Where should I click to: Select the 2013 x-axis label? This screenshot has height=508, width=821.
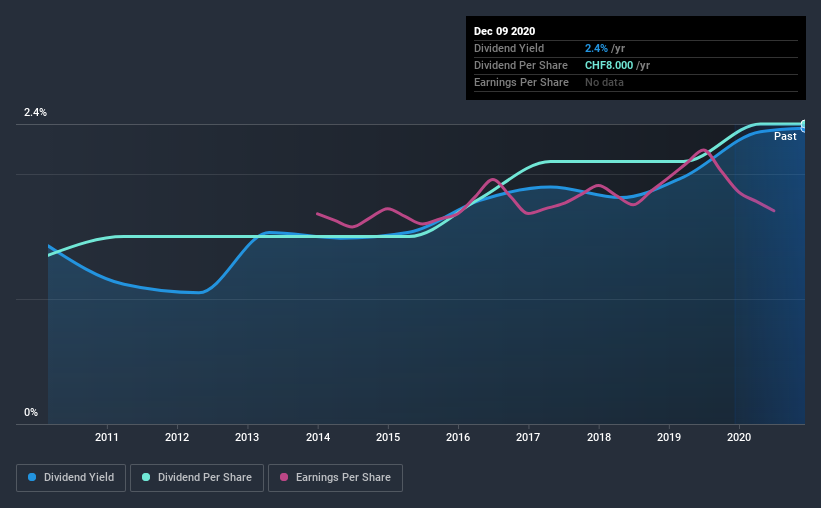[x=247, y=437]
